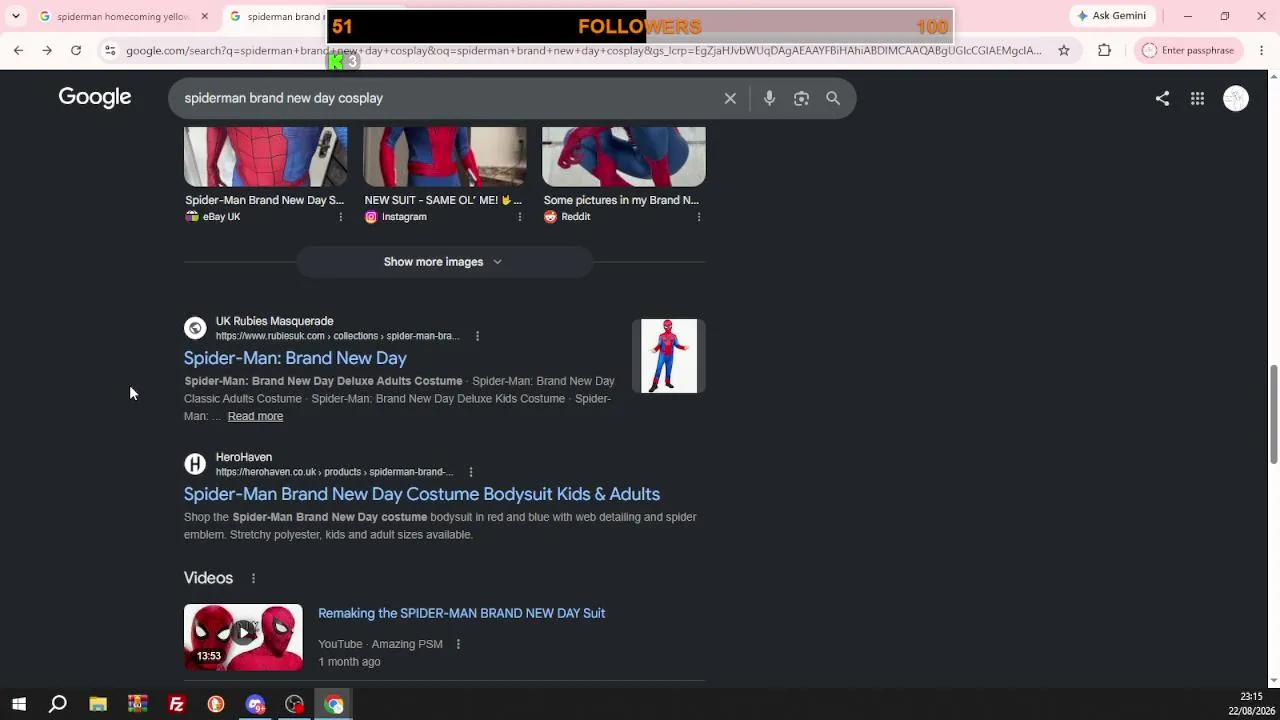
Task: Start voice search with the microphone
Action: 769,98
